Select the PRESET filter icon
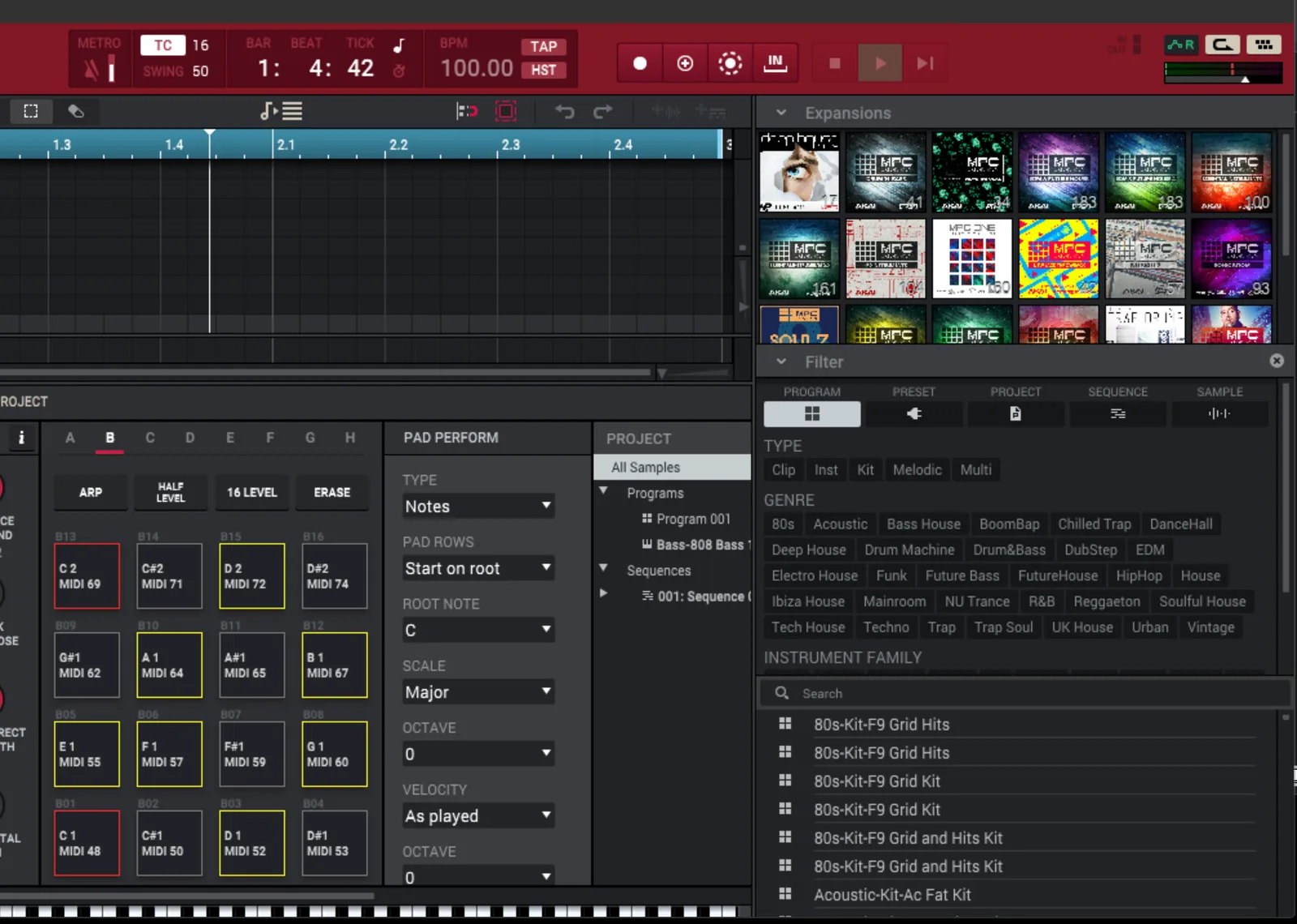1297x924 pixels. coord(914,413)
